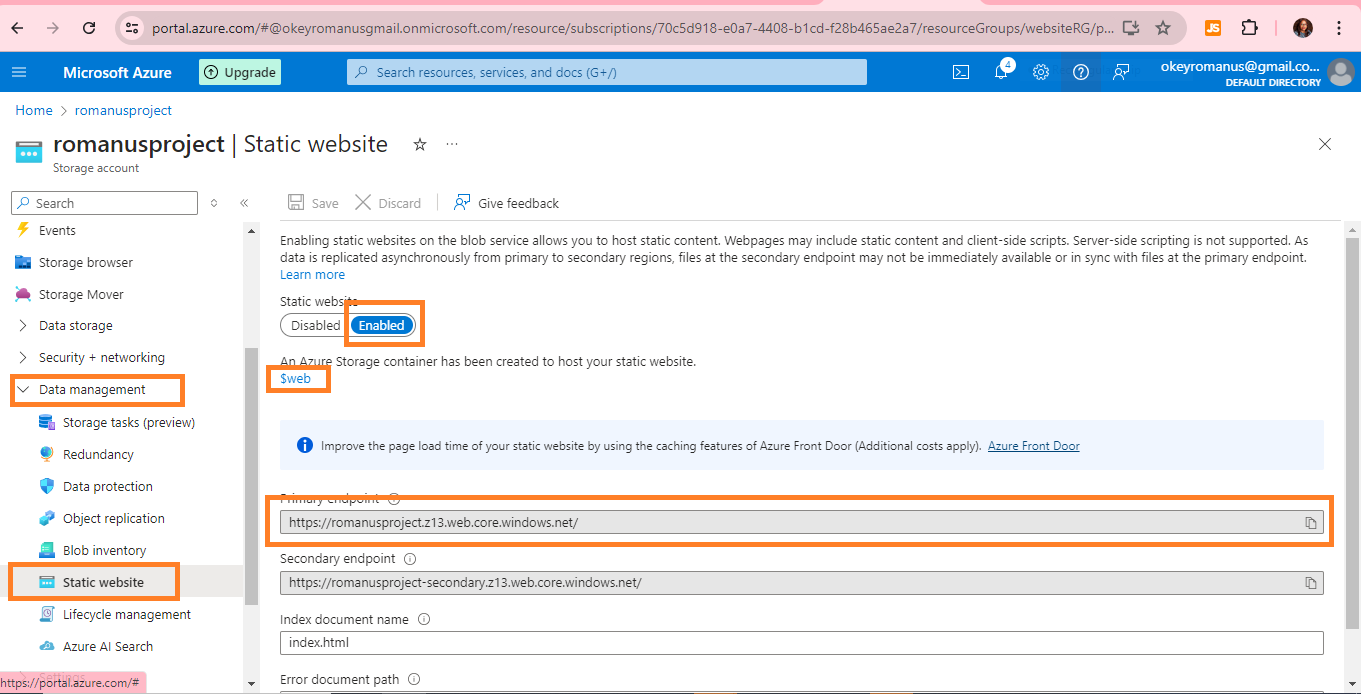Go to romanusproject breadcrumb
This screenshot has height=694, width=1361.
coord(123,110)
